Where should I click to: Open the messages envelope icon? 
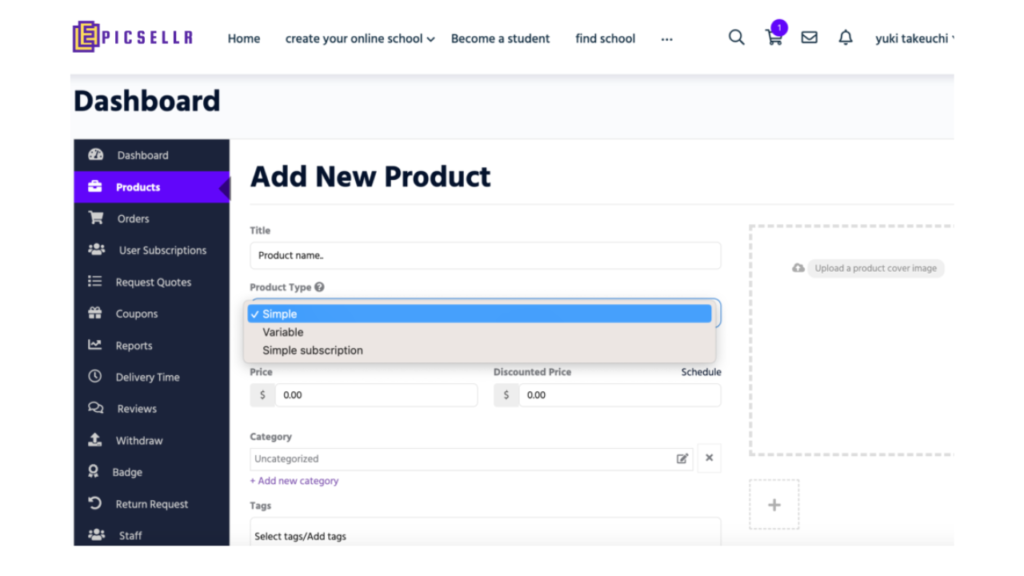pyautogui.click(x=809, y=37)
